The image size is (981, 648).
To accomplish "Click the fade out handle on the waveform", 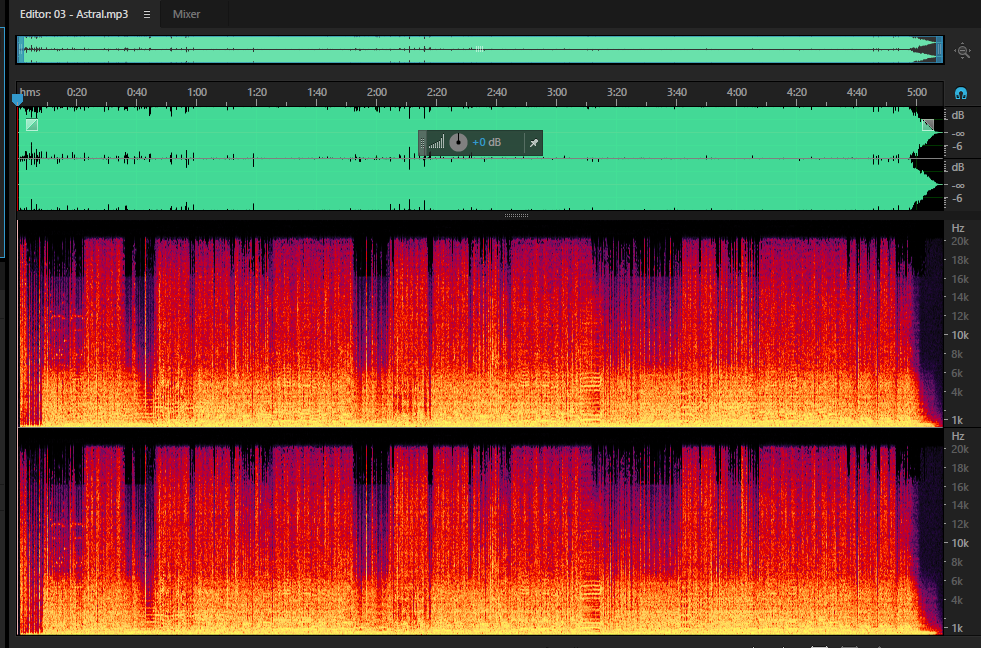I will pyautogui.click(x=928, y=125).
